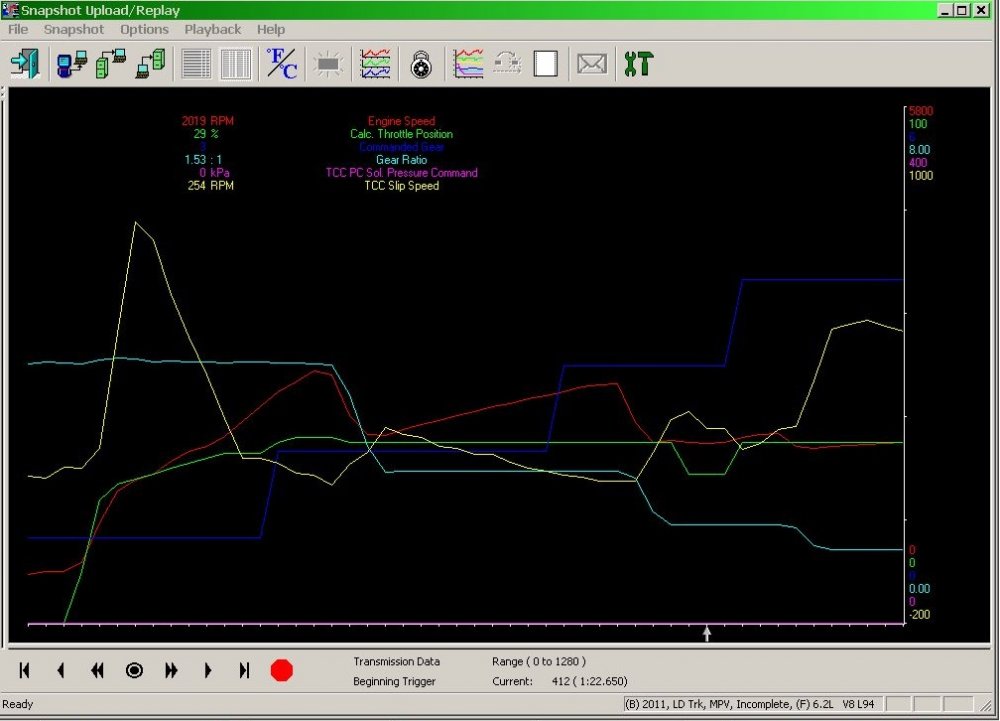Open the wrench and hammer tools icon
The image size is (1000, 721).
pos(637,64)
